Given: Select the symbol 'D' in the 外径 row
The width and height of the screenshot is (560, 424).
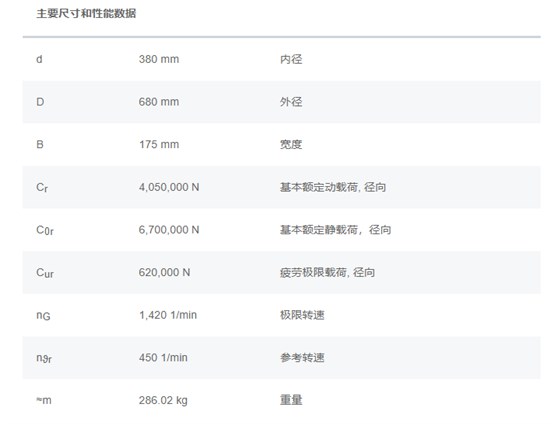Looking at the screenshot, I should click(40, 102).
